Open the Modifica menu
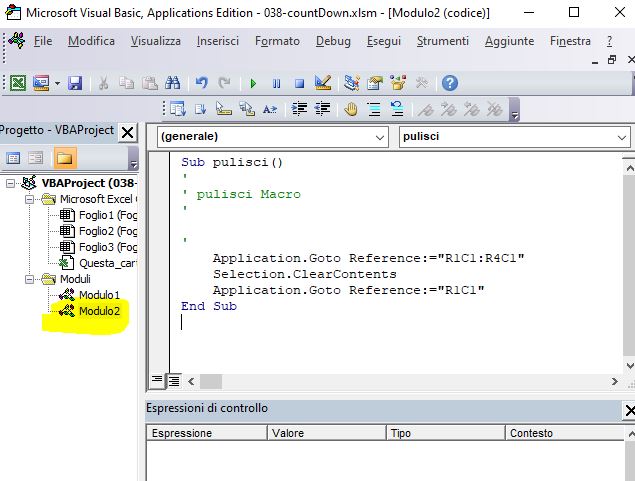 tap(91, 41)
